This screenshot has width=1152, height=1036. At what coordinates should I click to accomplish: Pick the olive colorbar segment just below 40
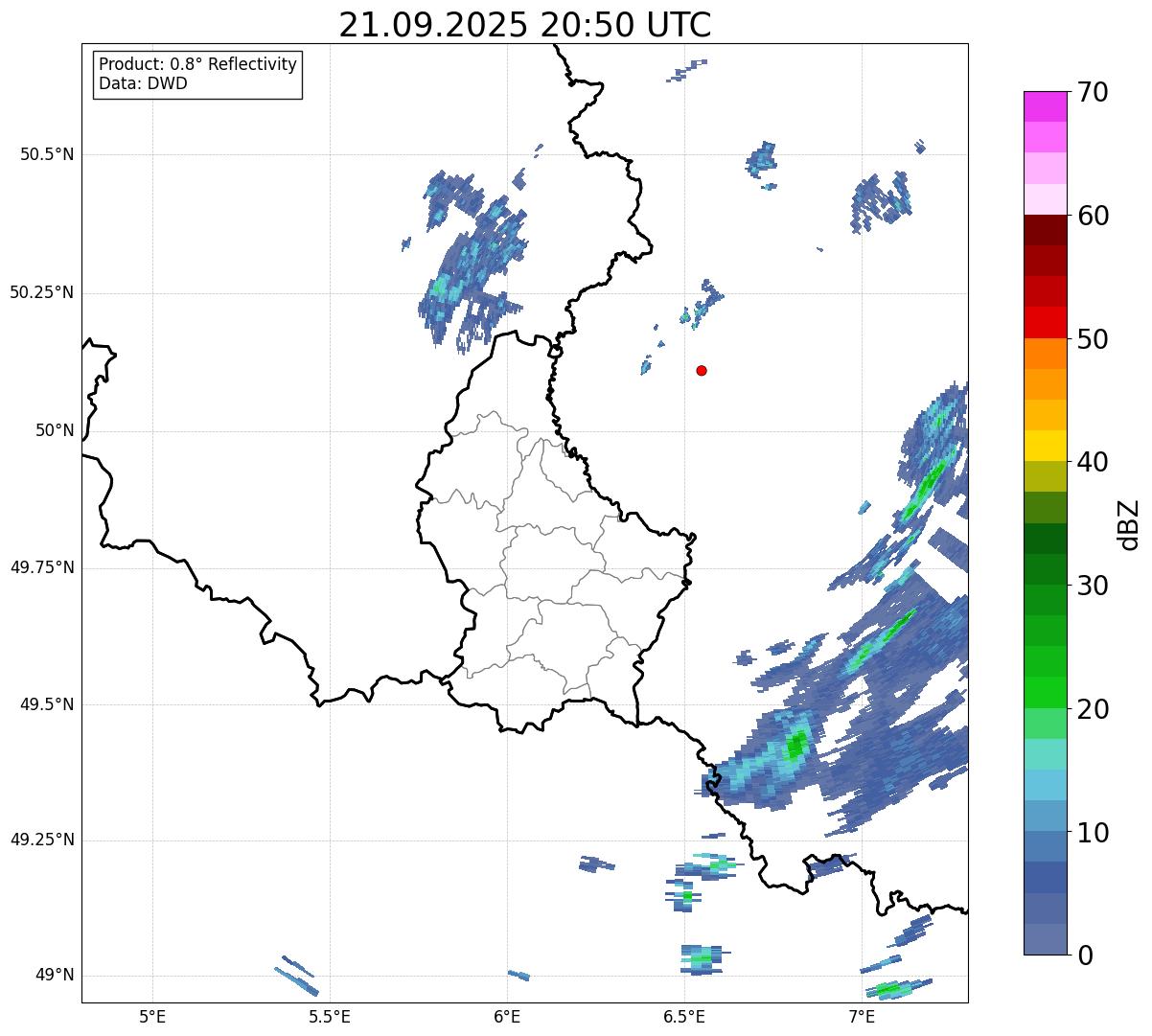tap(1045, 477)
